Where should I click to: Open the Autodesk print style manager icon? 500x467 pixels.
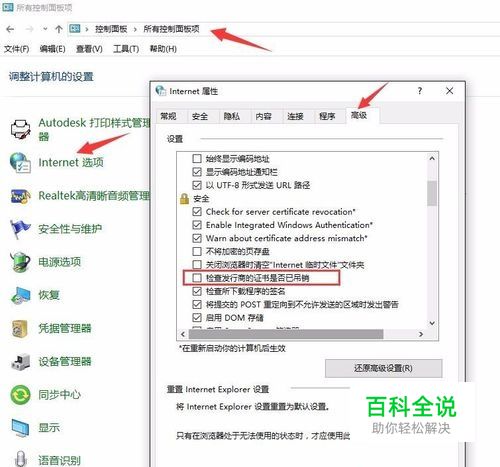click(21, 129)
